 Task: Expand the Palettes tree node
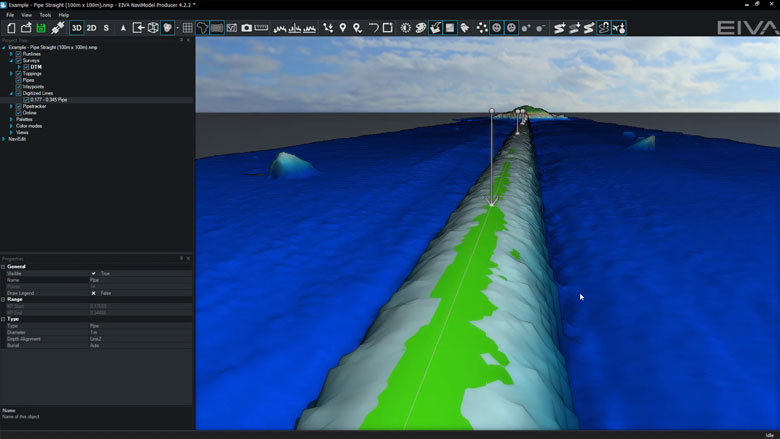coord(11,119)
